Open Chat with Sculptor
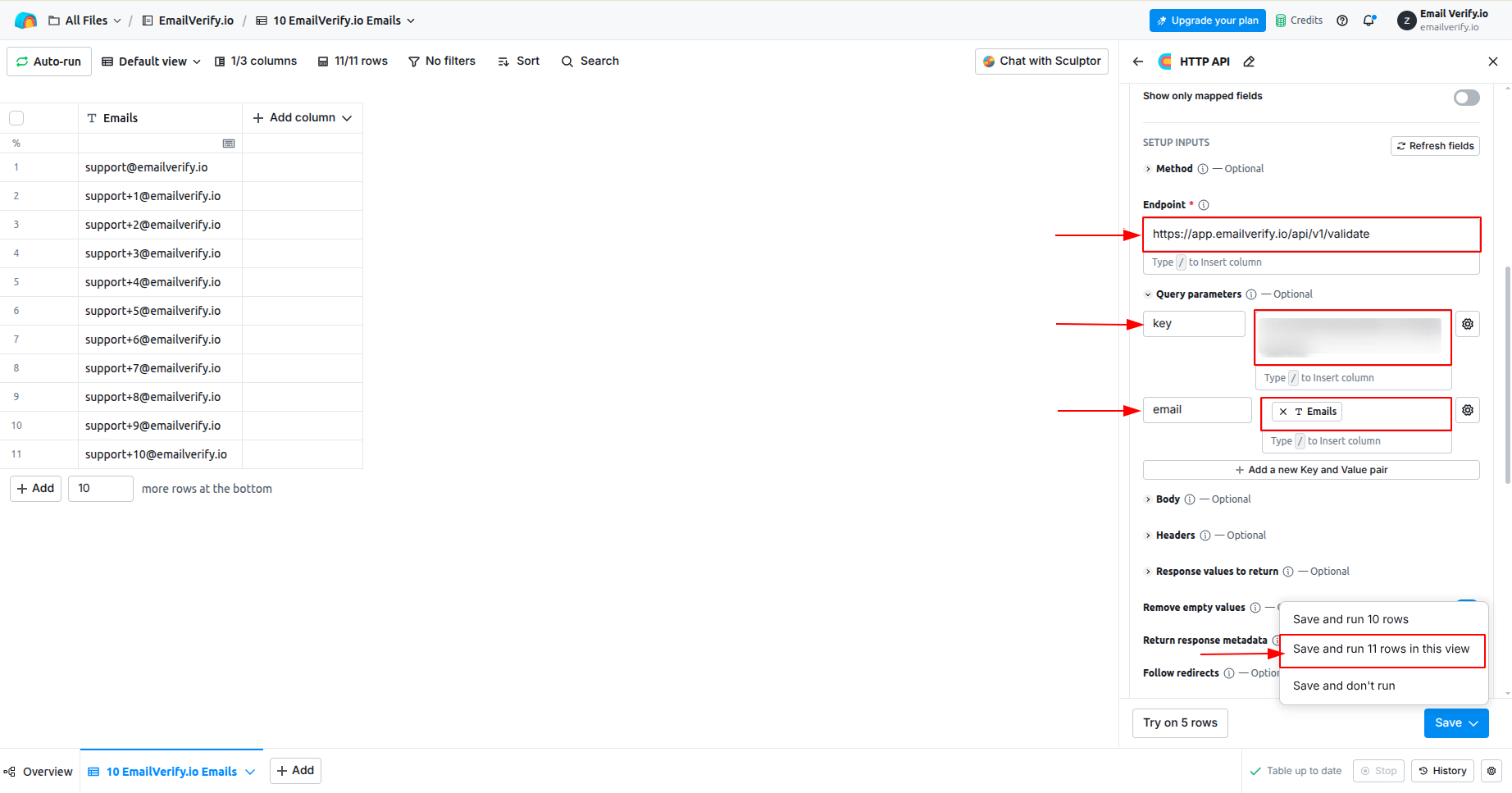The width and height of the screenshot is (1512, 793). point(1041,62)
